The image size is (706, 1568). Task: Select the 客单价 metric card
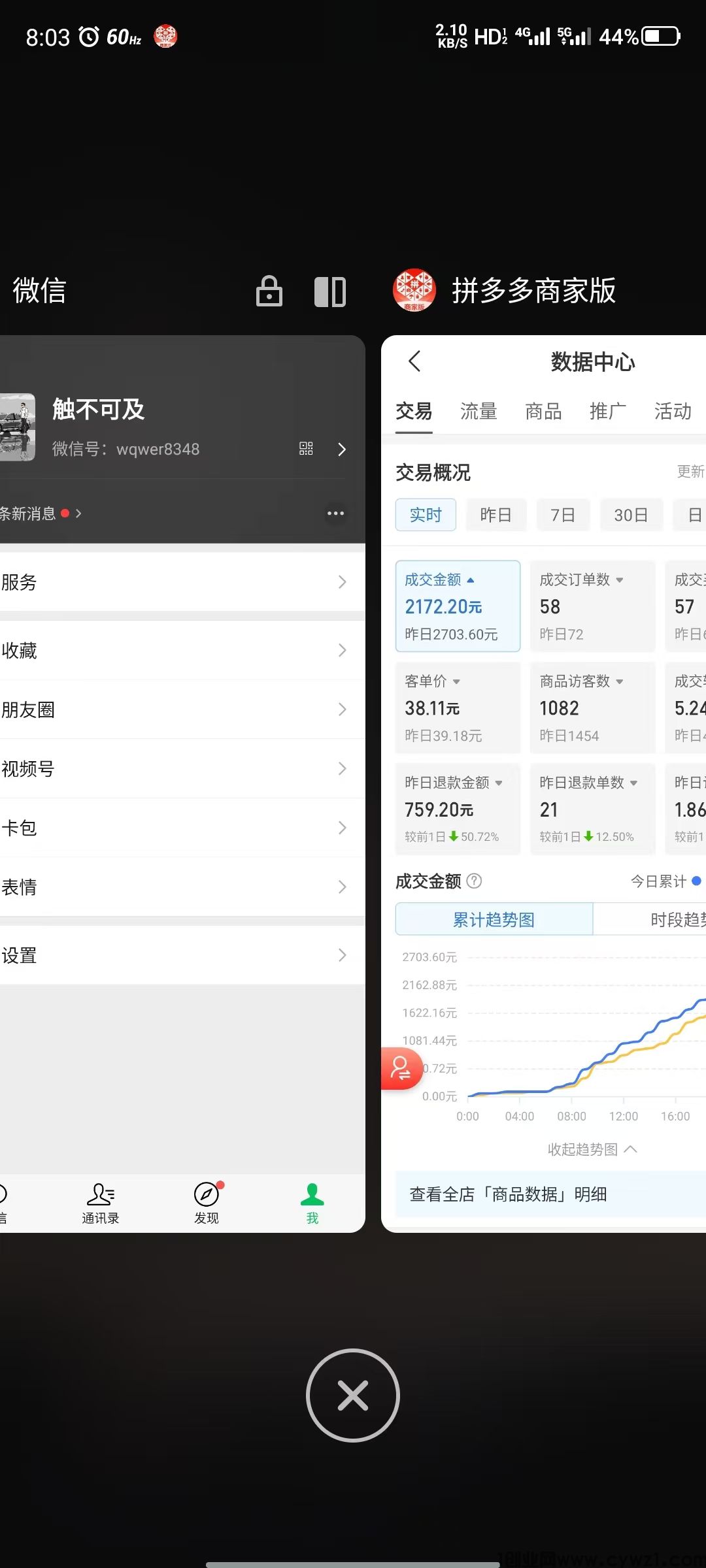pyautogui.click(x=458, y=708)
